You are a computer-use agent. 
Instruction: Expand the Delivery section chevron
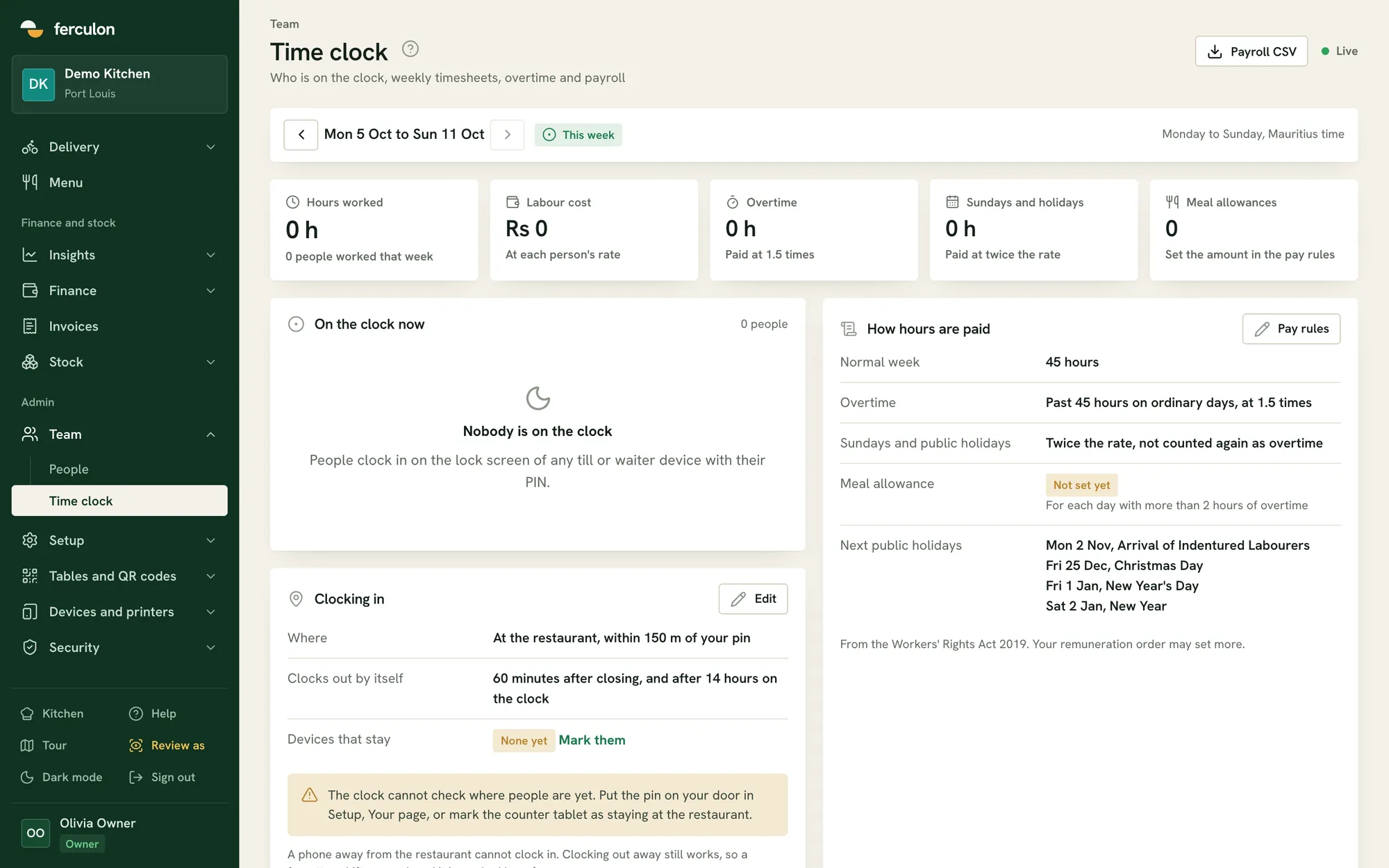coord(210,147)
